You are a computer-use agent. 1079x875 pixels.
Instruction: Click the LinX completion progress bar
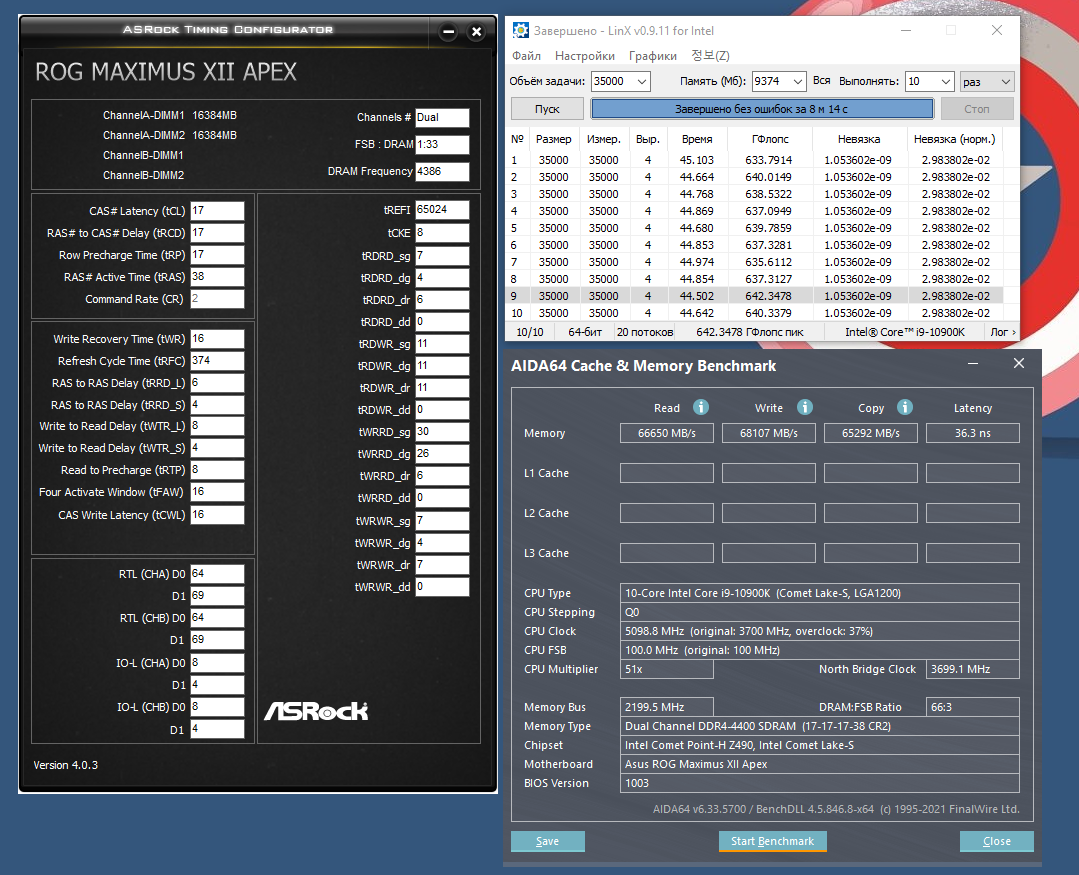pos(762,109)
